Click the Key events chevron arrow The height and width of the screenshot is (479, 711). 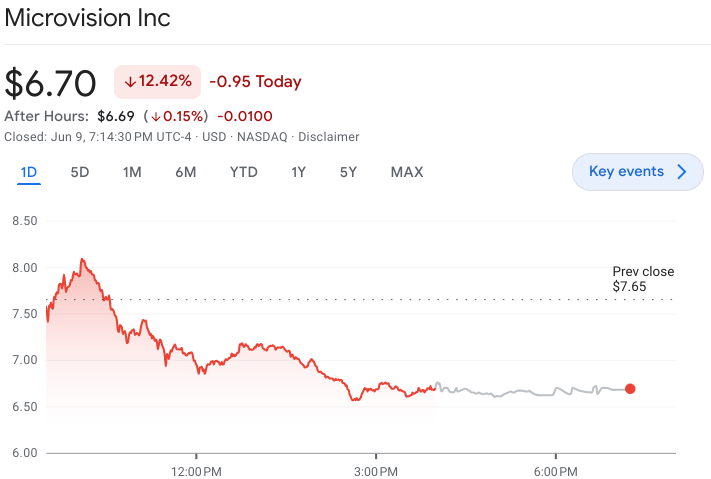click(x=682, y=172)
